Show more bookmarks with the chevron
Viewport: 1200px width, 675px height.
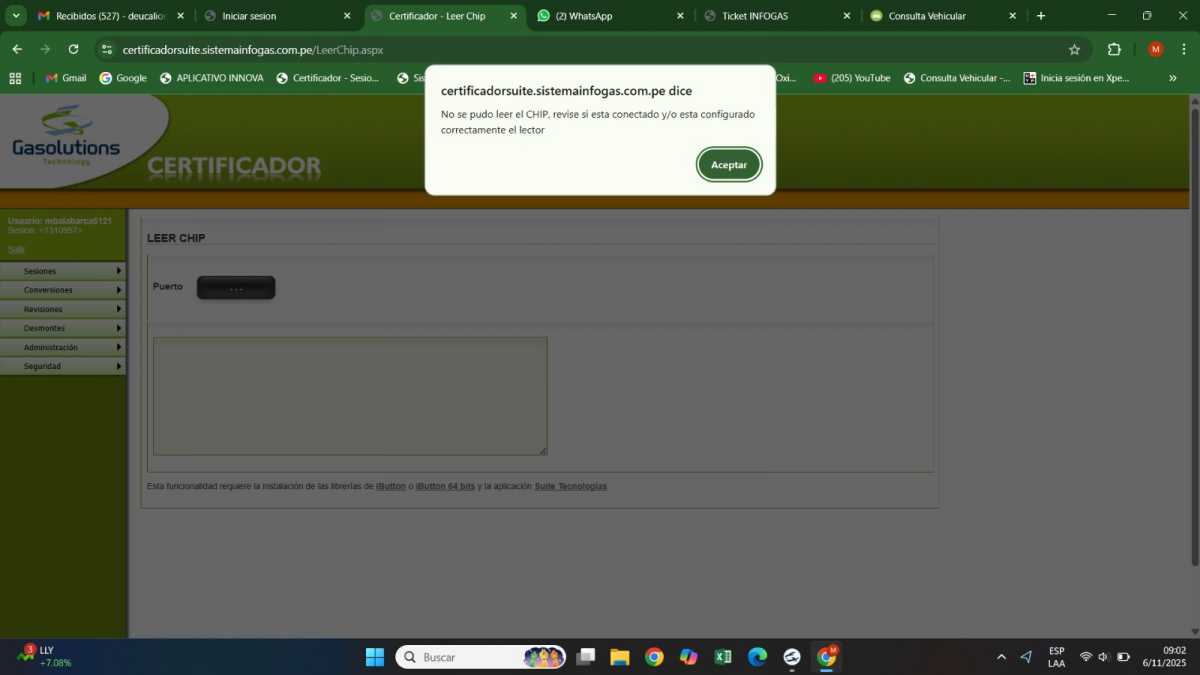pyautogui.click(x=1173, y=78)
